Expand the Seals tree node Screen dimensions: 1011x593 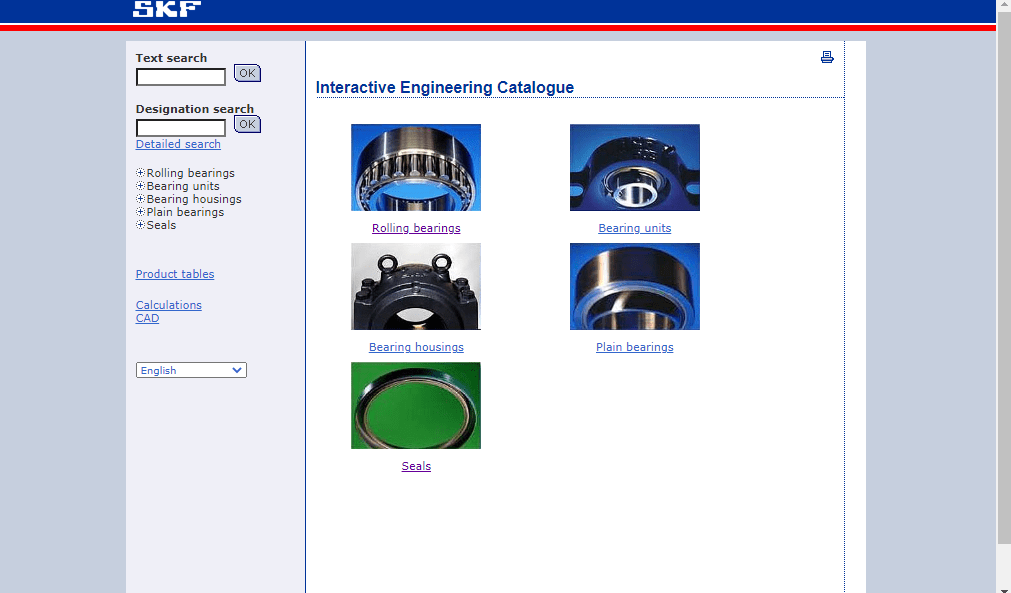click(141, 225)
